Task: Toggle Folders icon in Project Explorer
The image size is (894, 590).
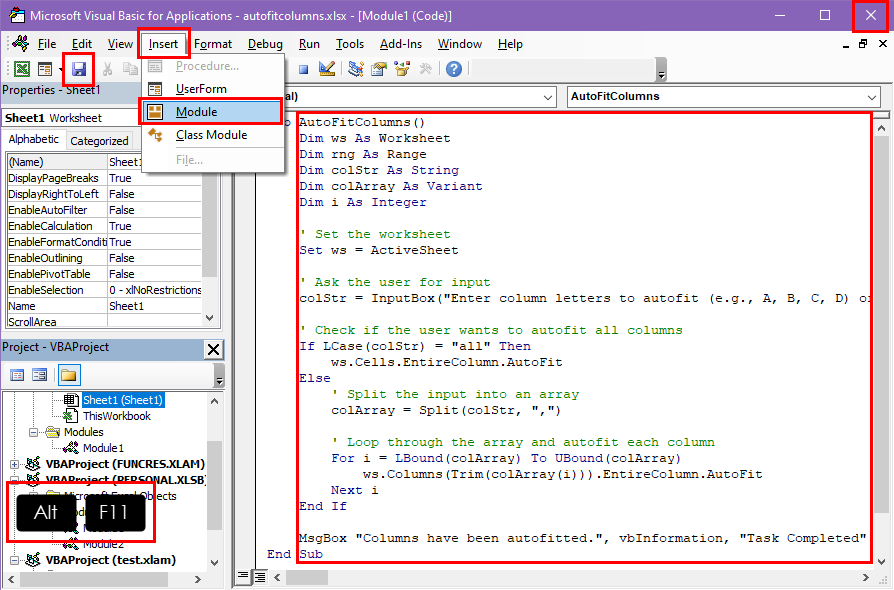Action: (x=68, y=375)
